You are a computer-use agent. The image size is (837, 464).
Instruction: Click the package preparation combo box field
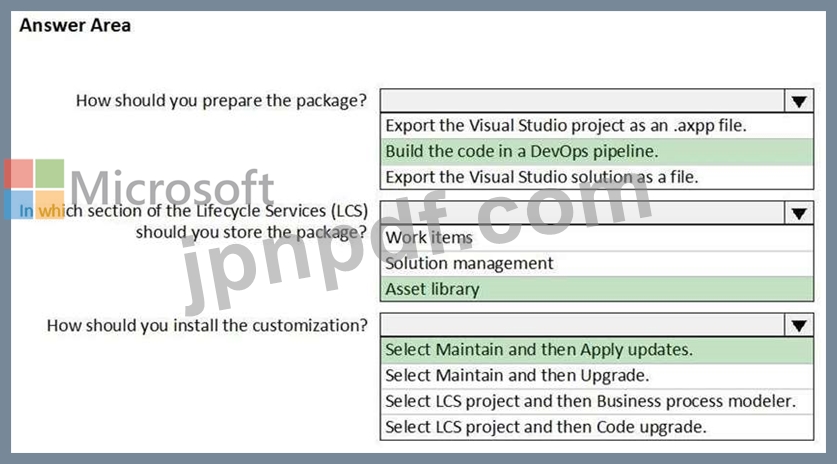[582, 101]
